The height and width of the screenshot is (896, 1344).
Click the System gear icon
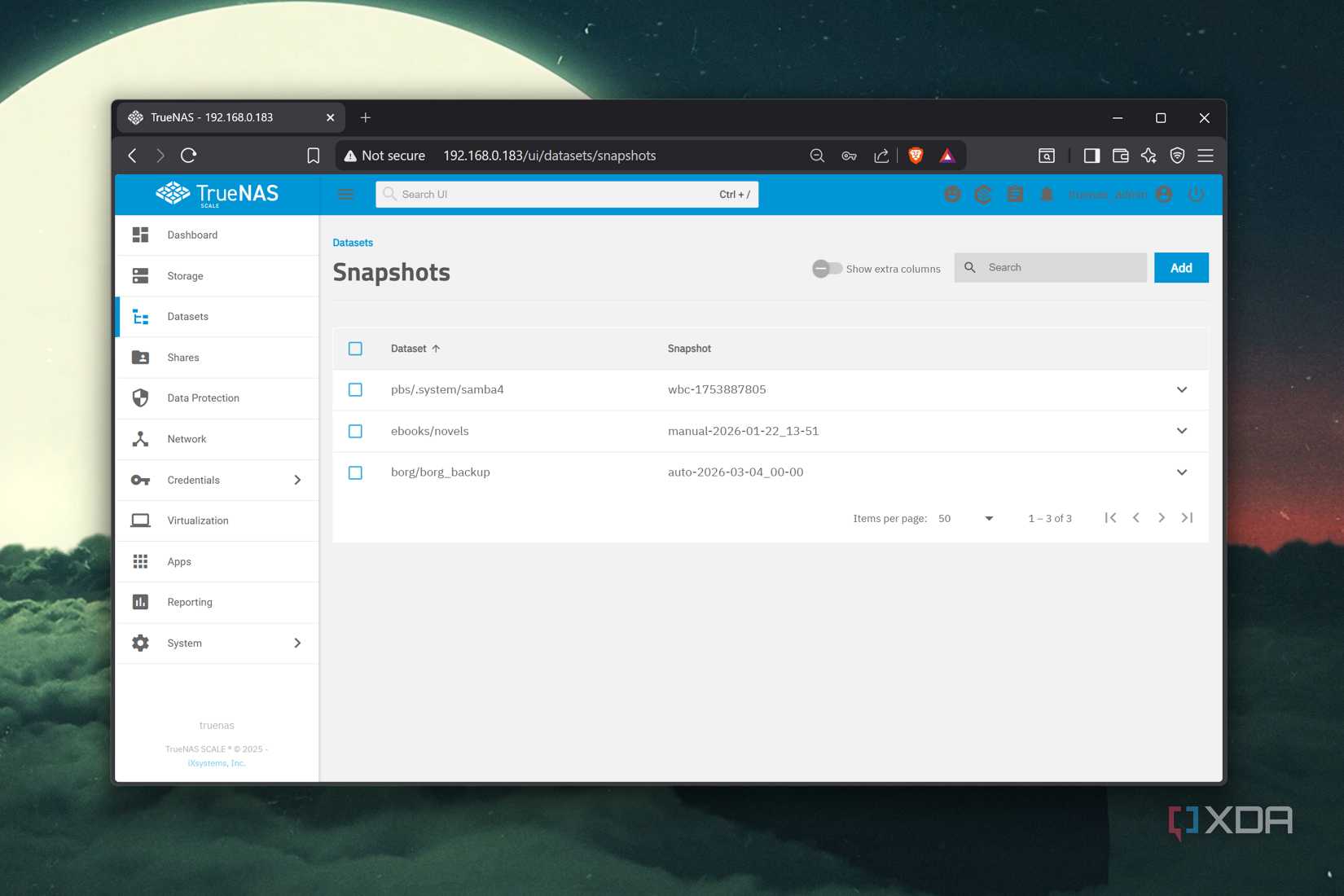(x=140, y=643)
